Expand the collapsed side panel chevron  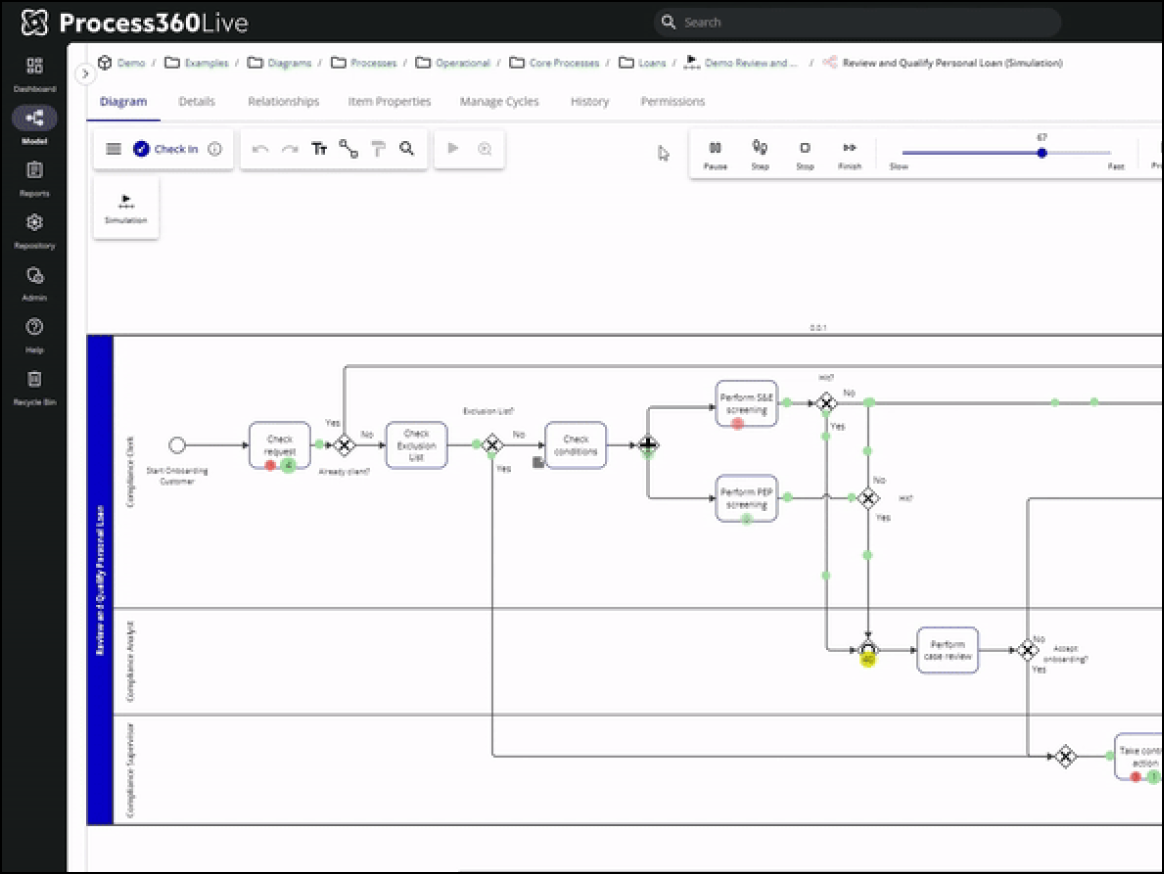[85, 74]
